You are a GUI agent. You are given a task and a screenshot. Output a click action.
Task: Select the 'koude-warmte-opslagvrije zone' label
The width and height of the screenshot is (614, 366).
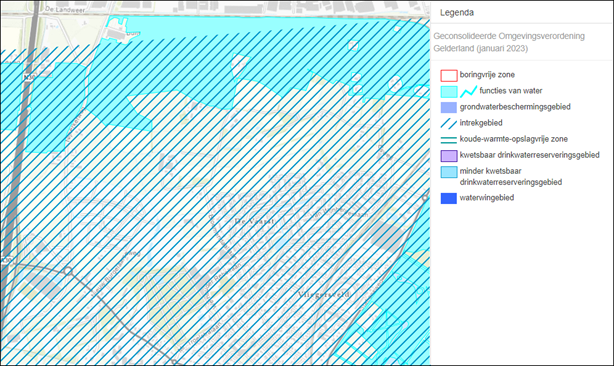pos(513,139)
